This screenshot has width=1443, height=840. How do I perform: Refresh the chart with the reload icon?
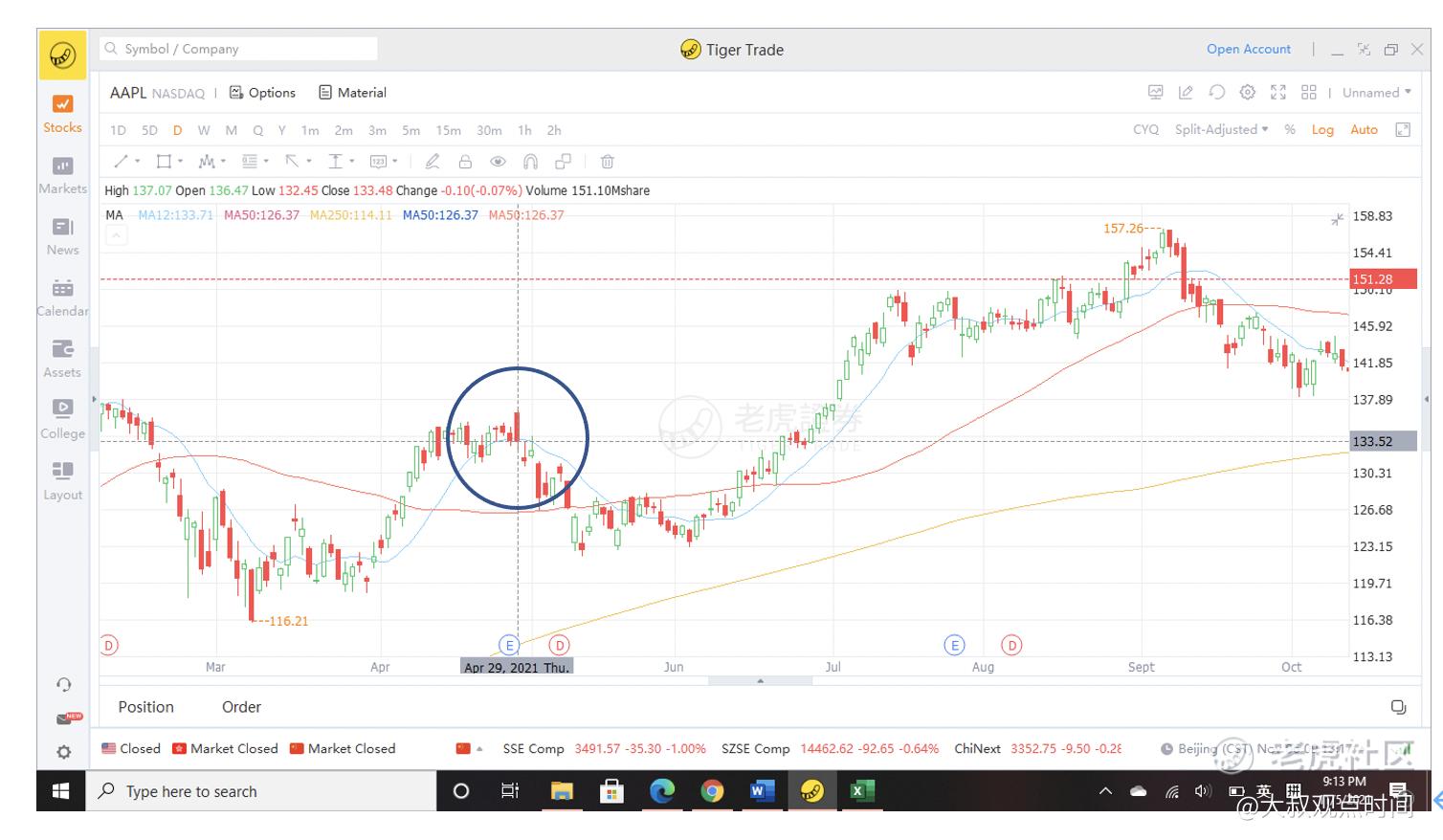click(x=1217, y=93)
